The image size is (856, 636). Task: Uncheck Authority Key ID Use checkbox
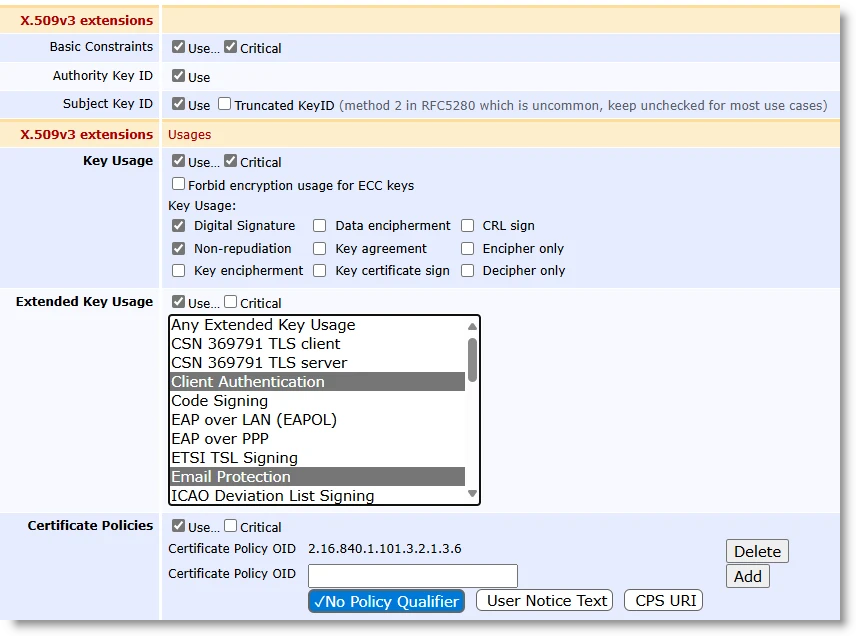tap(178, 76)
